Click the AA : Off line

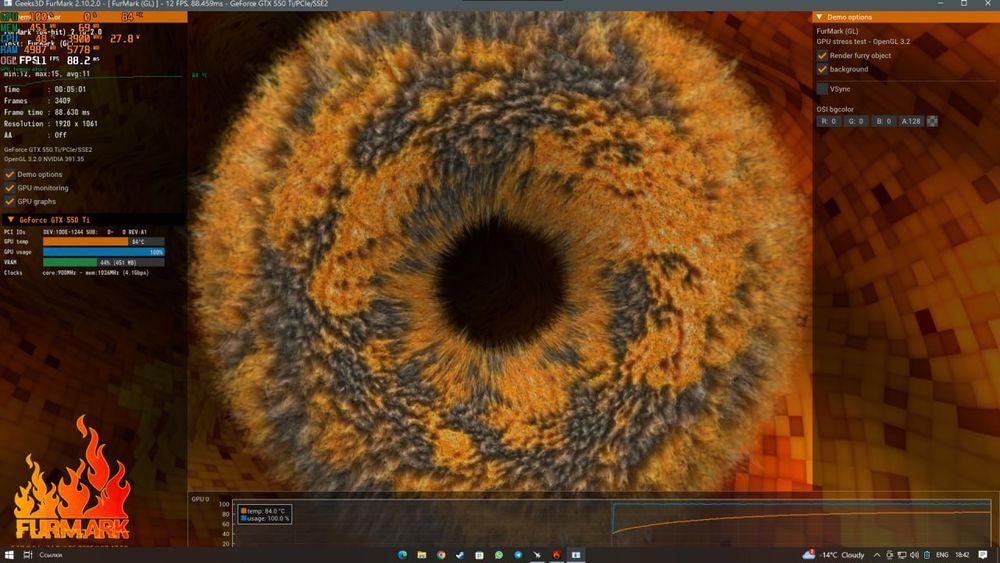35,135
